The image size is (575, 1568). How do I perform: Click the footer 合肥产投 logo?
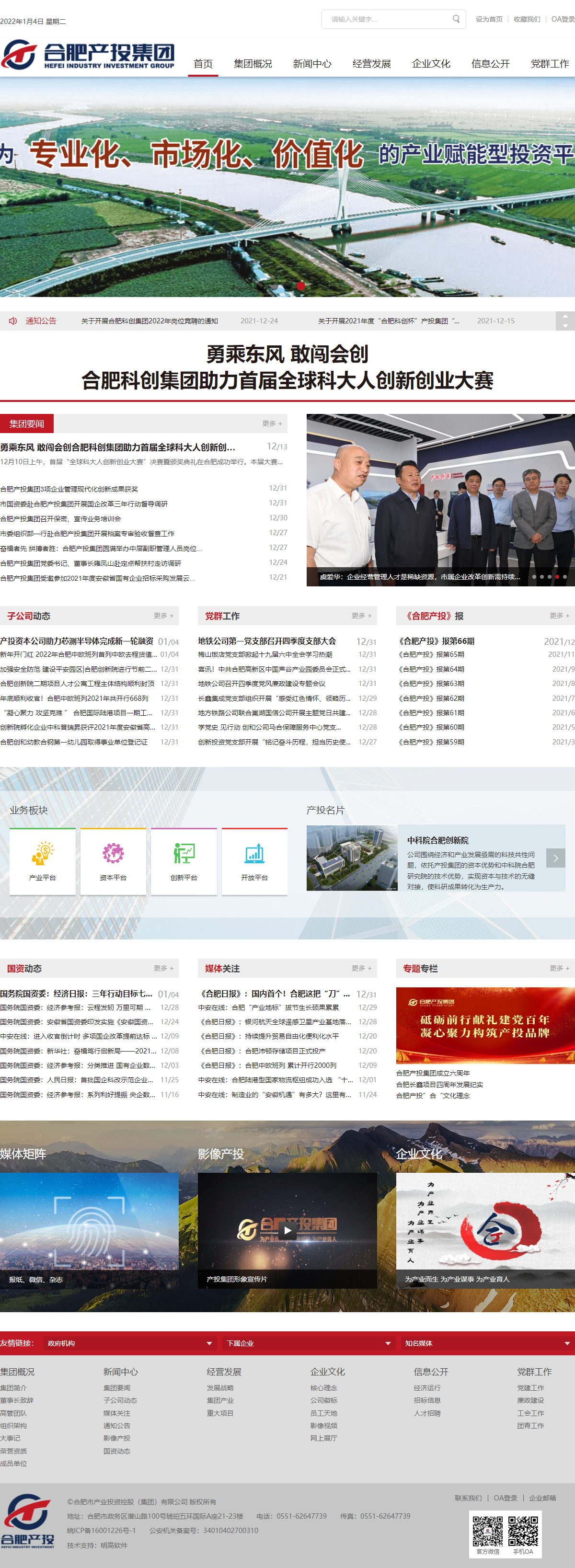[x=28, y=1521]
